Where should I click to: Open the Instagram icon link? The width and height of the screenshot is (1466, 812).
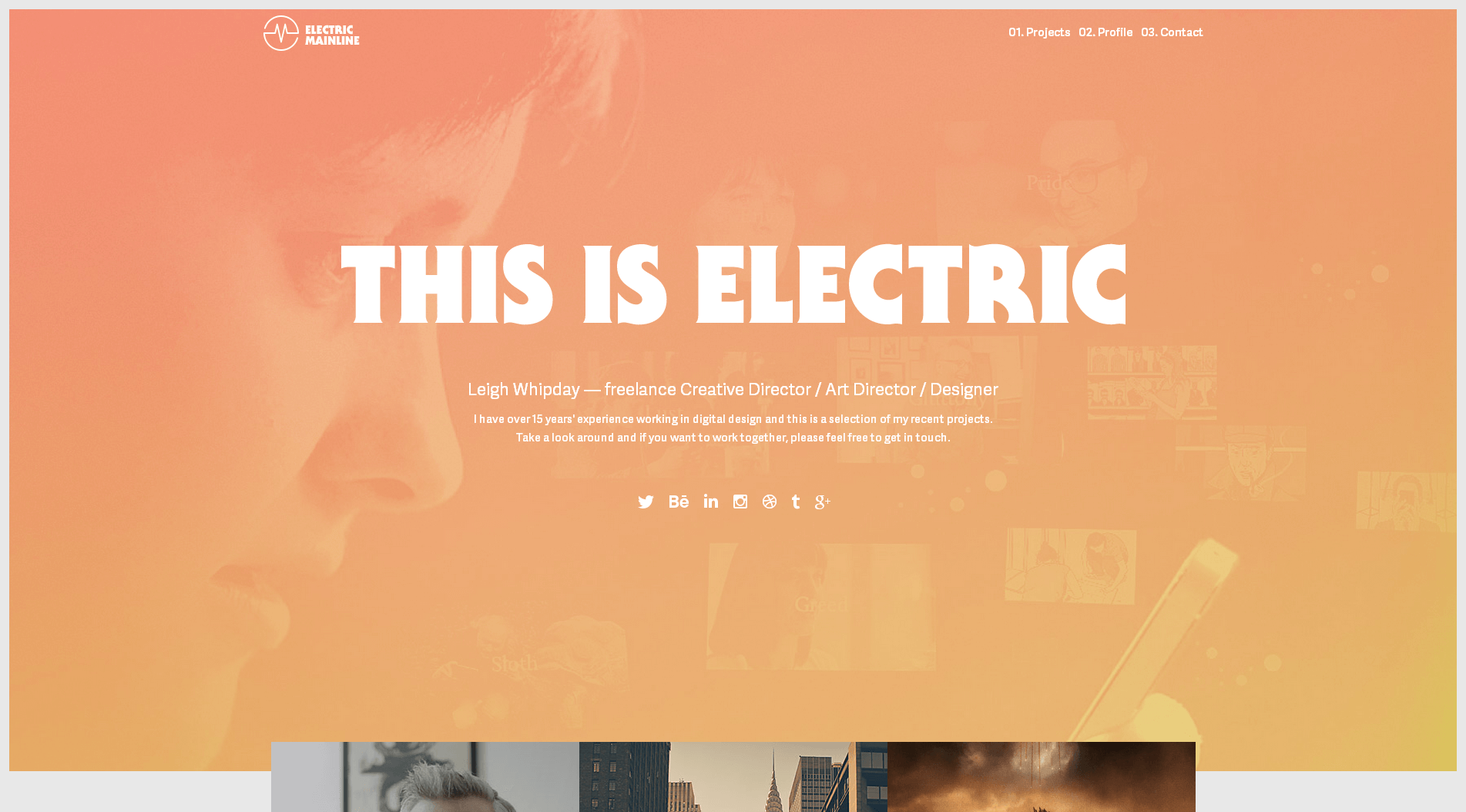pyautogui.click(x=740, y=502)
